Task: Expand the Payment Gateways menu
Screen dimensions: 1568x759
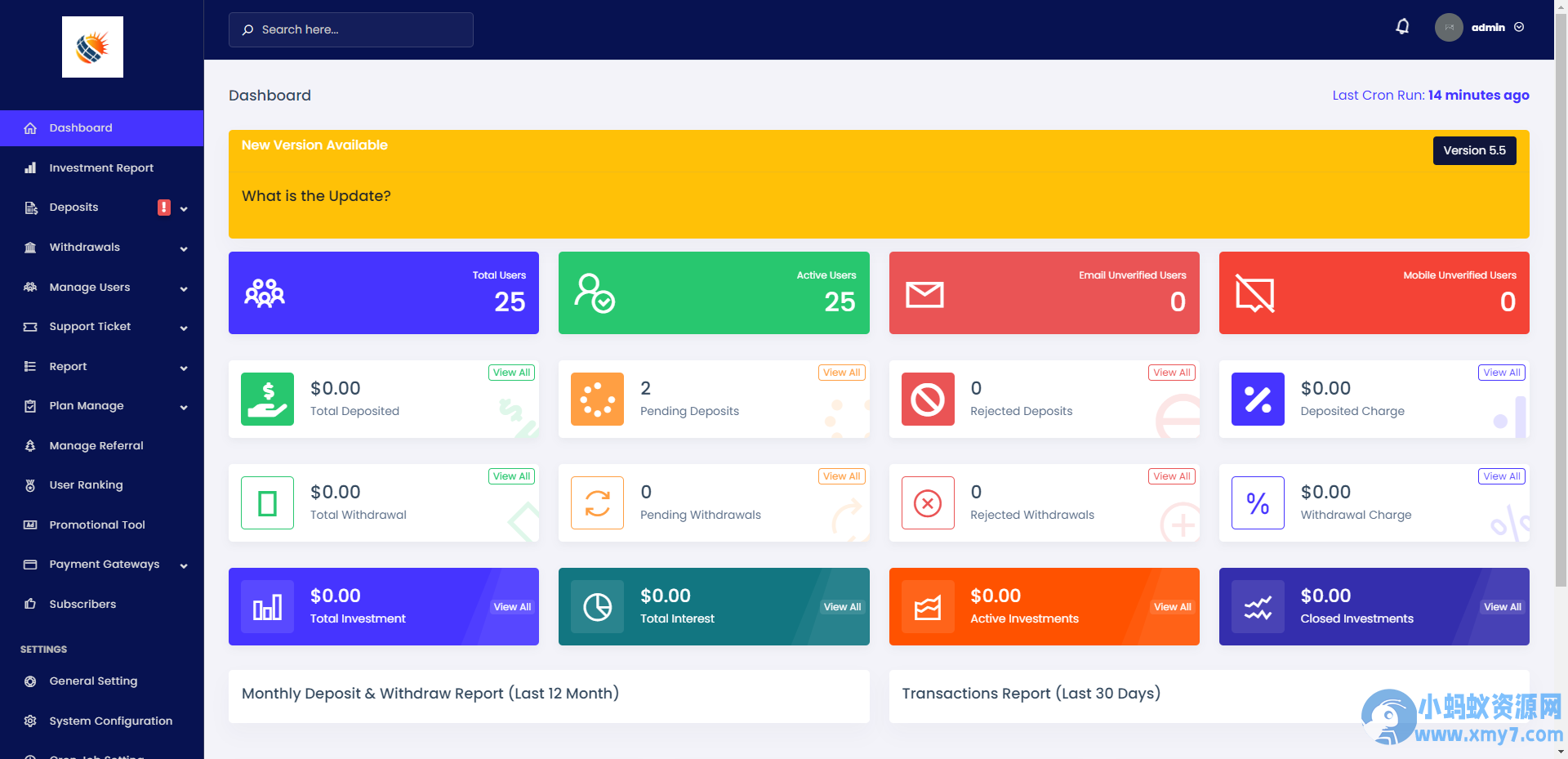Action: tap(102, 565)
